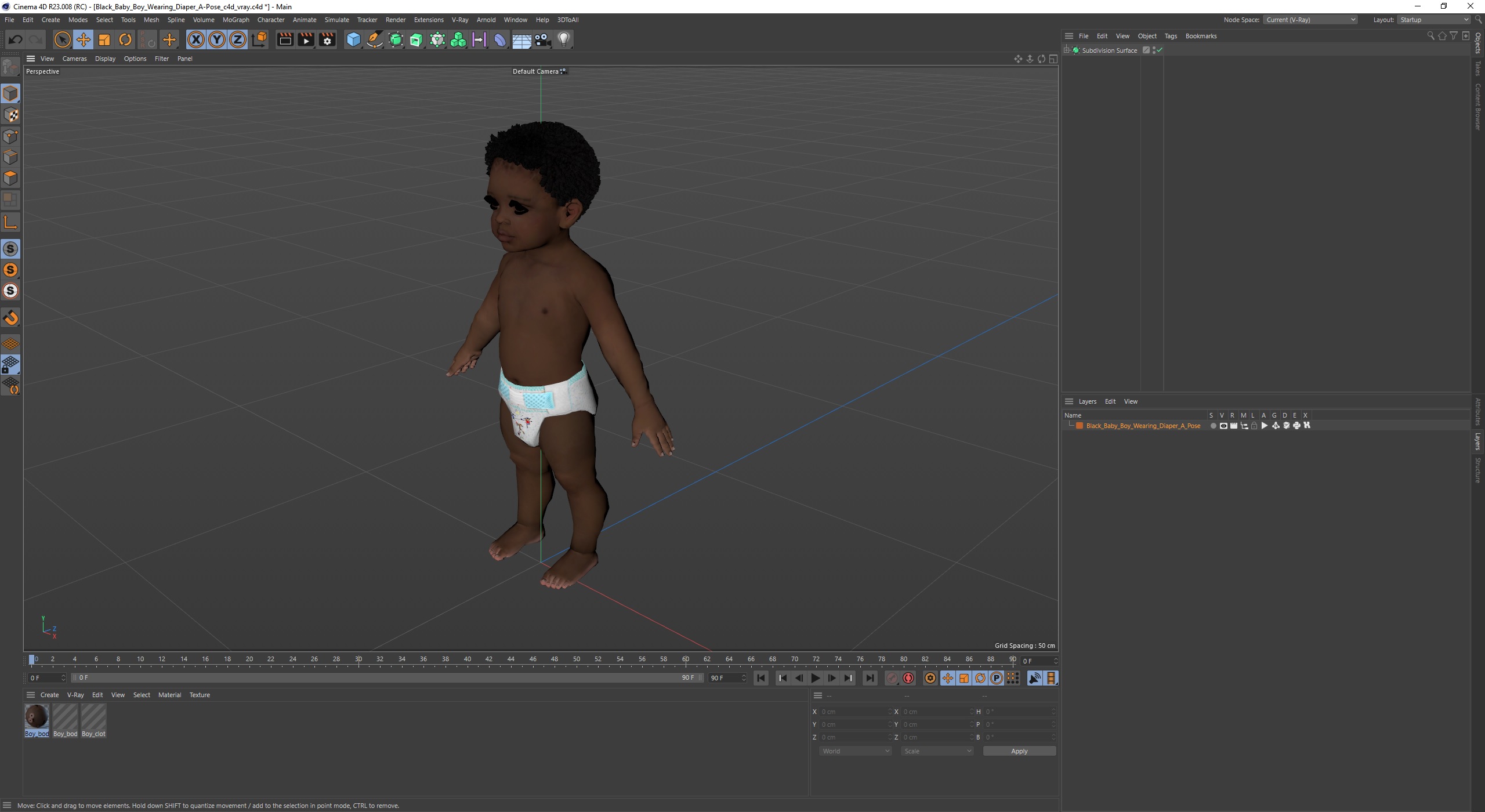This screenshot has height=812, width=1485.
Task: Add Subdivision Surface generator icon
Action: pyautogui.click(x=396, y=39)
